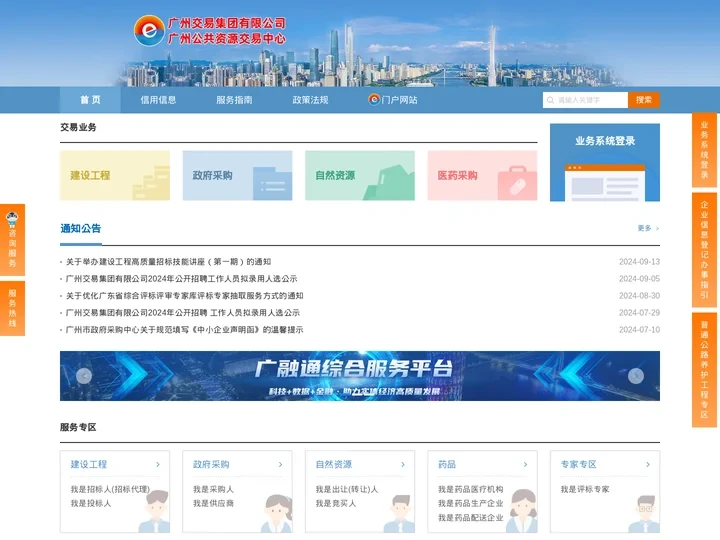Click the orange 搜索 button
Viewport: 720px width, 540px height.
pyautogui.click(x=644, y=100)
